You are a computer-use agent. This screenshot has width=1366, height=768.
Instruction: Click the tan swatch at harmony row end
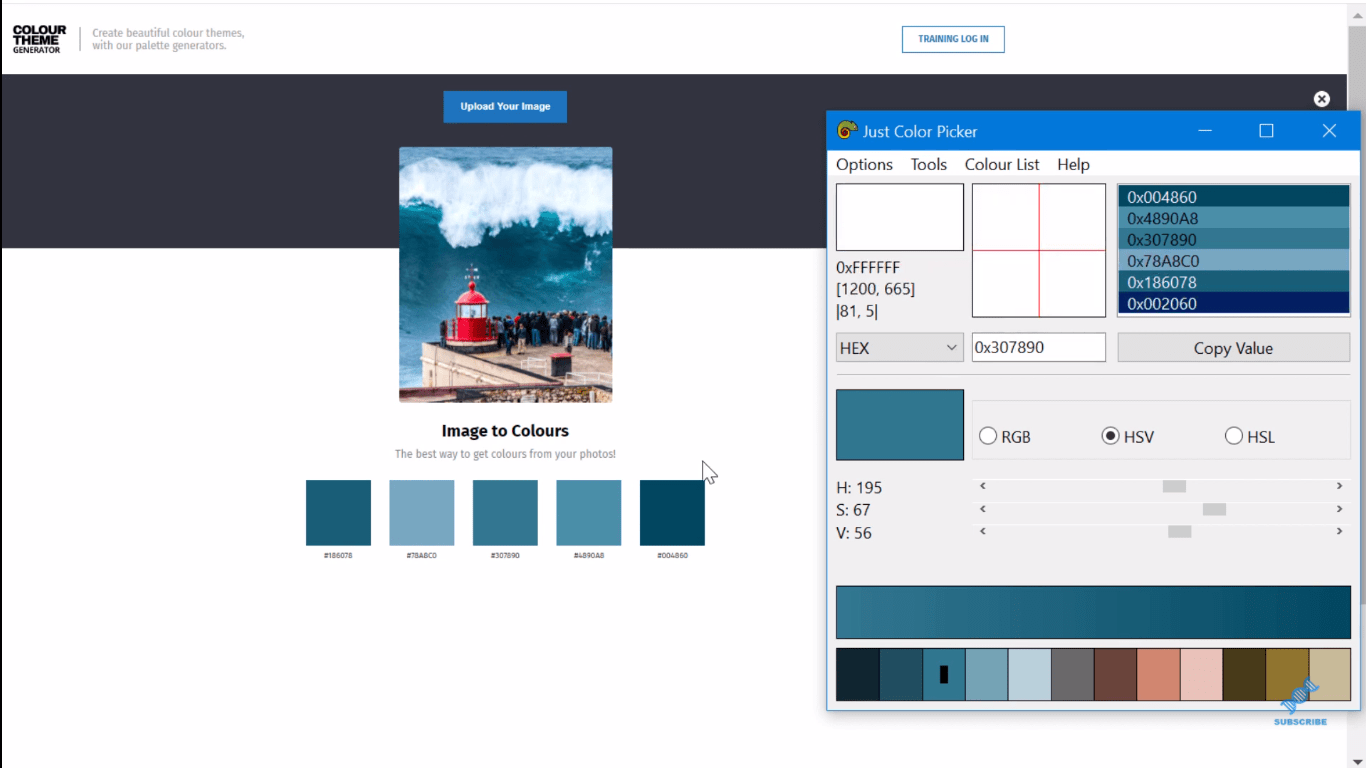pos(1329,674)
